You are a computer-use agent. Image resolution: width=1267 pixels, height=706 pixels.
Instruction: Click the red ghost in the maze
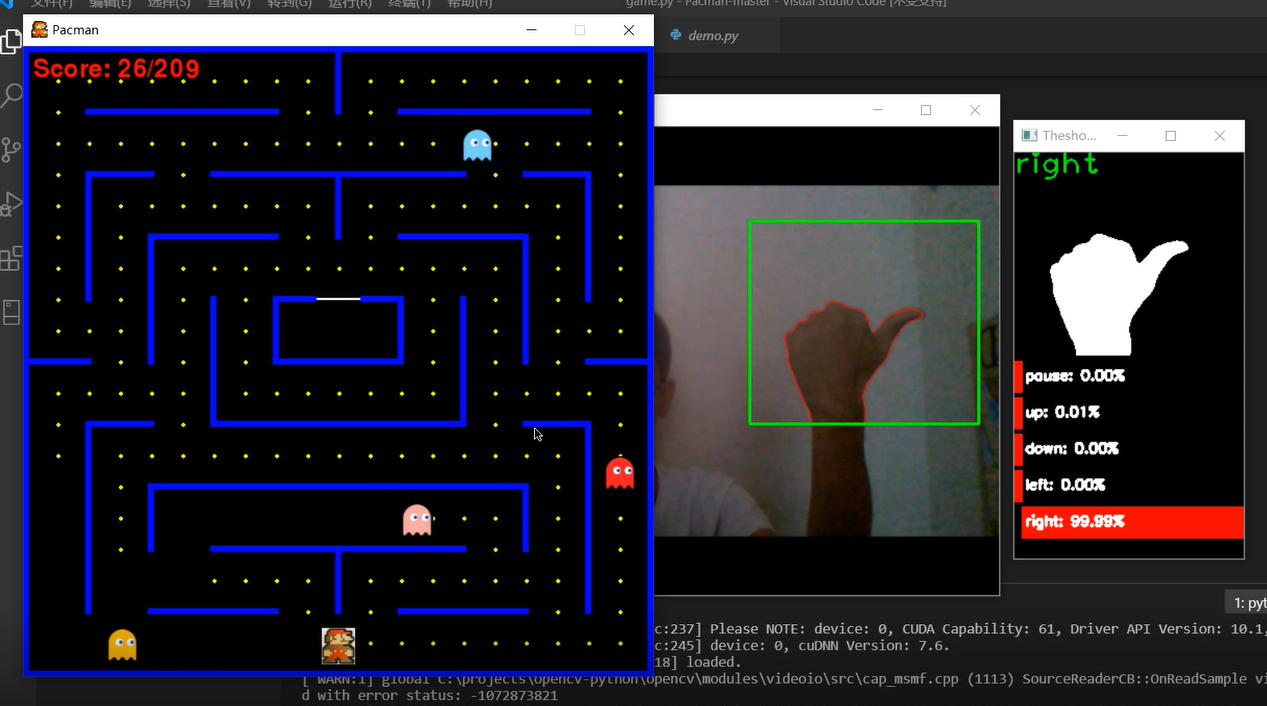620,473
